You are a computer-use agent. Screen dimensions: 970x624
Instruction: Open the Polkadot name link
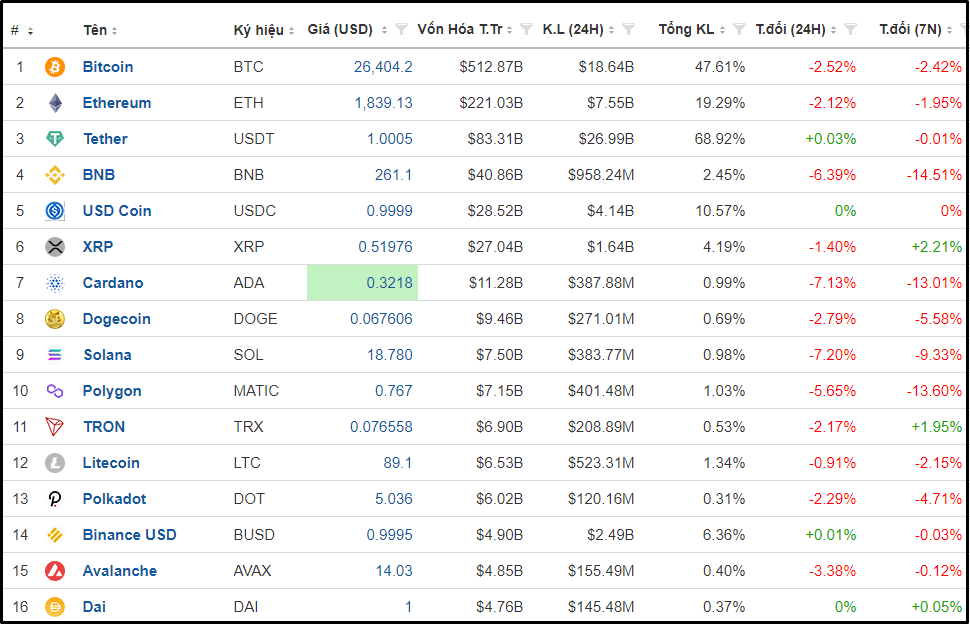113,499
